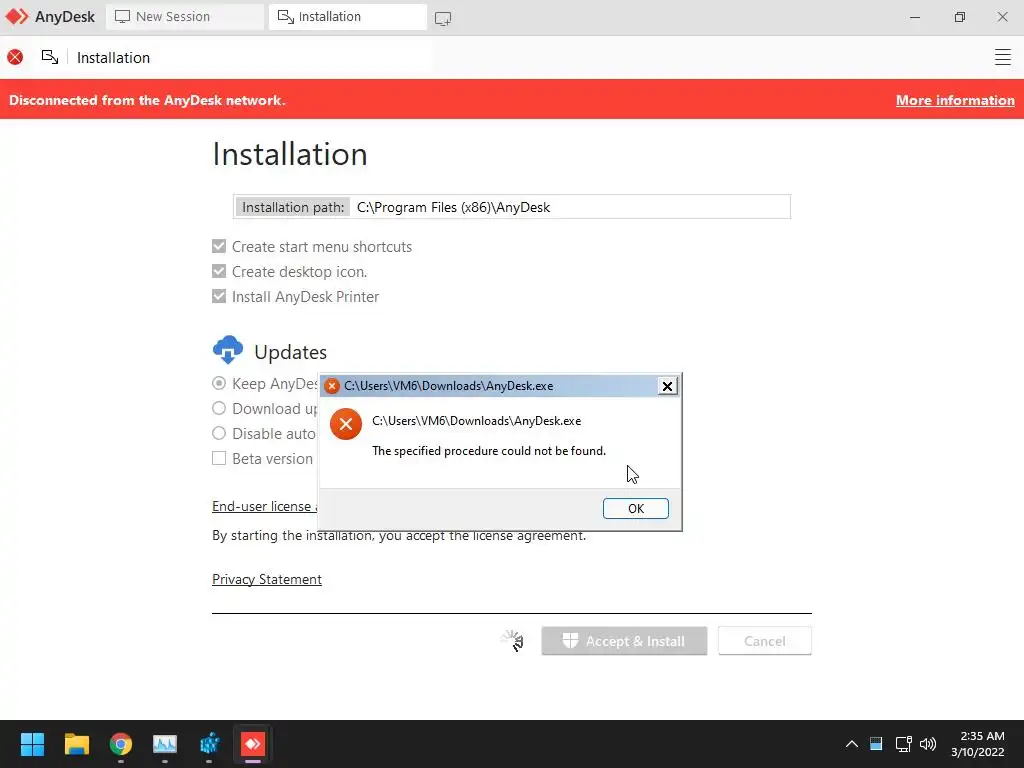Open Google Chrome from taskbar

coord(121,744)
